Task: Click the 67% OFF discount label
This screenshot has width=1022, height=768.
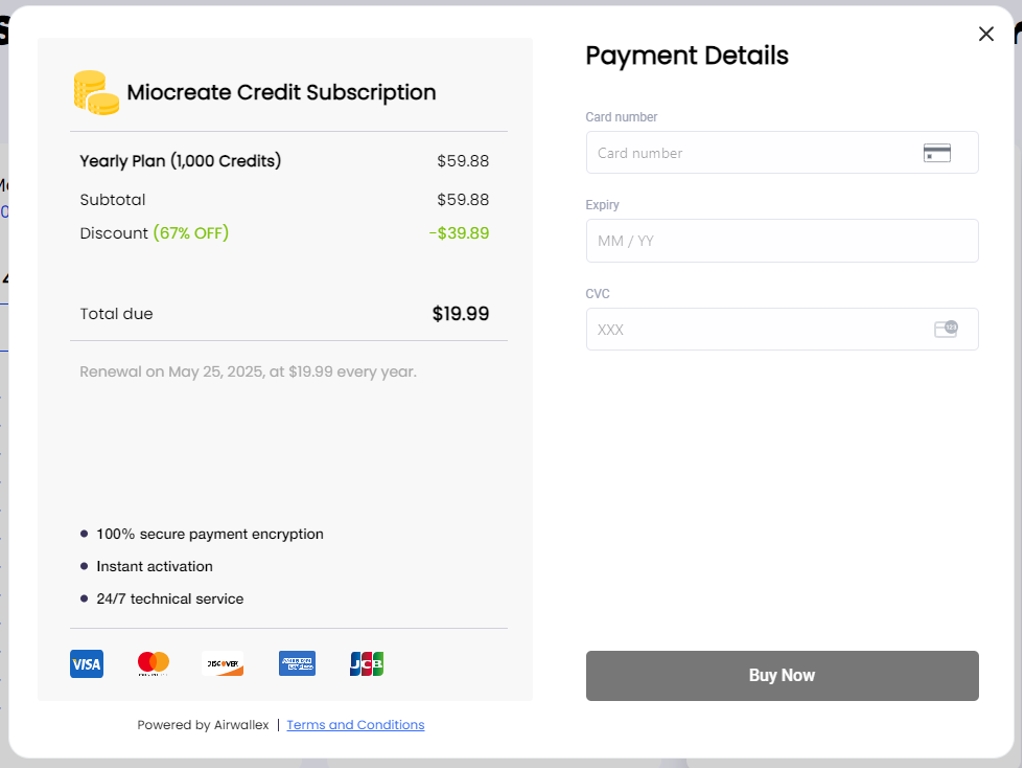Action: tap(191, 233)
